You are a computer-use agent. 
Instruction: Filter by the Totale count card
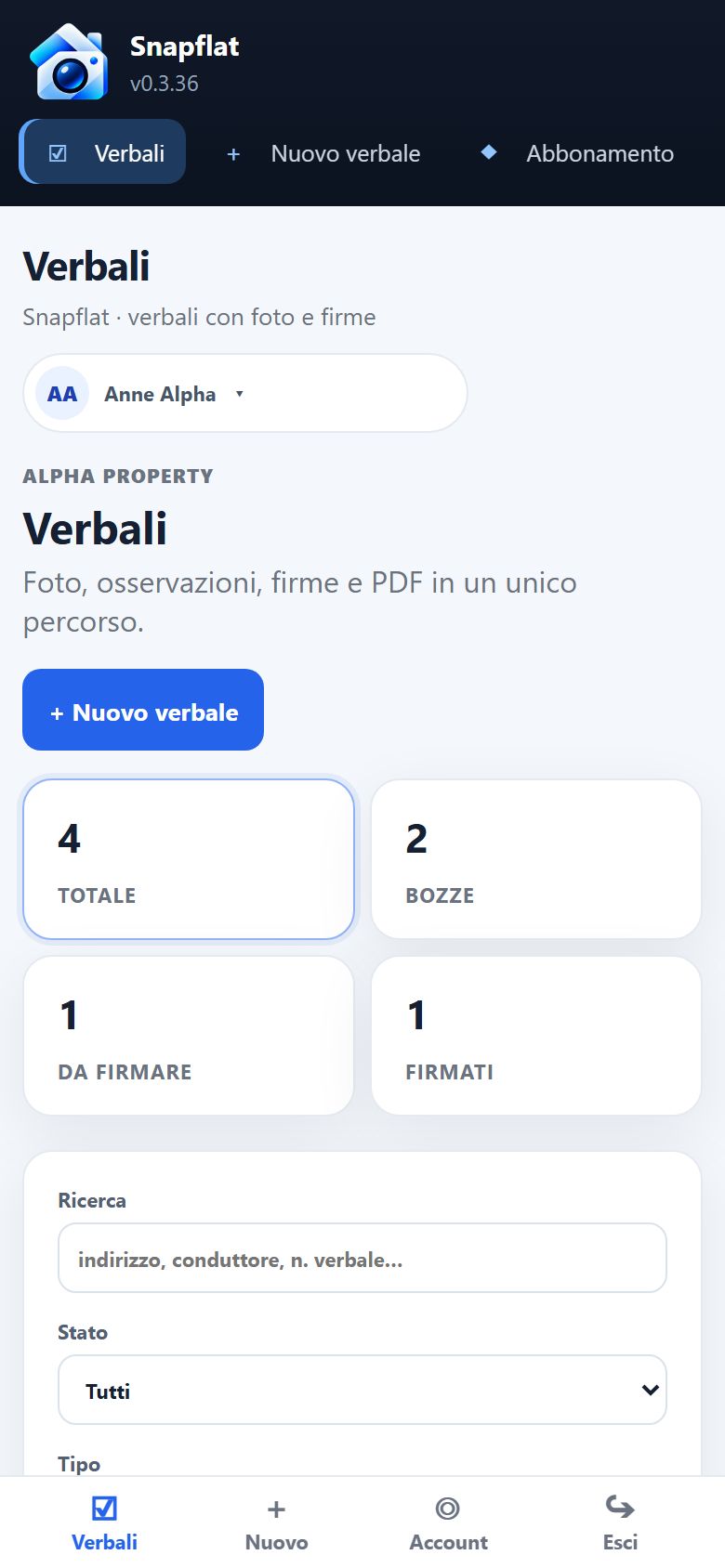coord(189,859)
